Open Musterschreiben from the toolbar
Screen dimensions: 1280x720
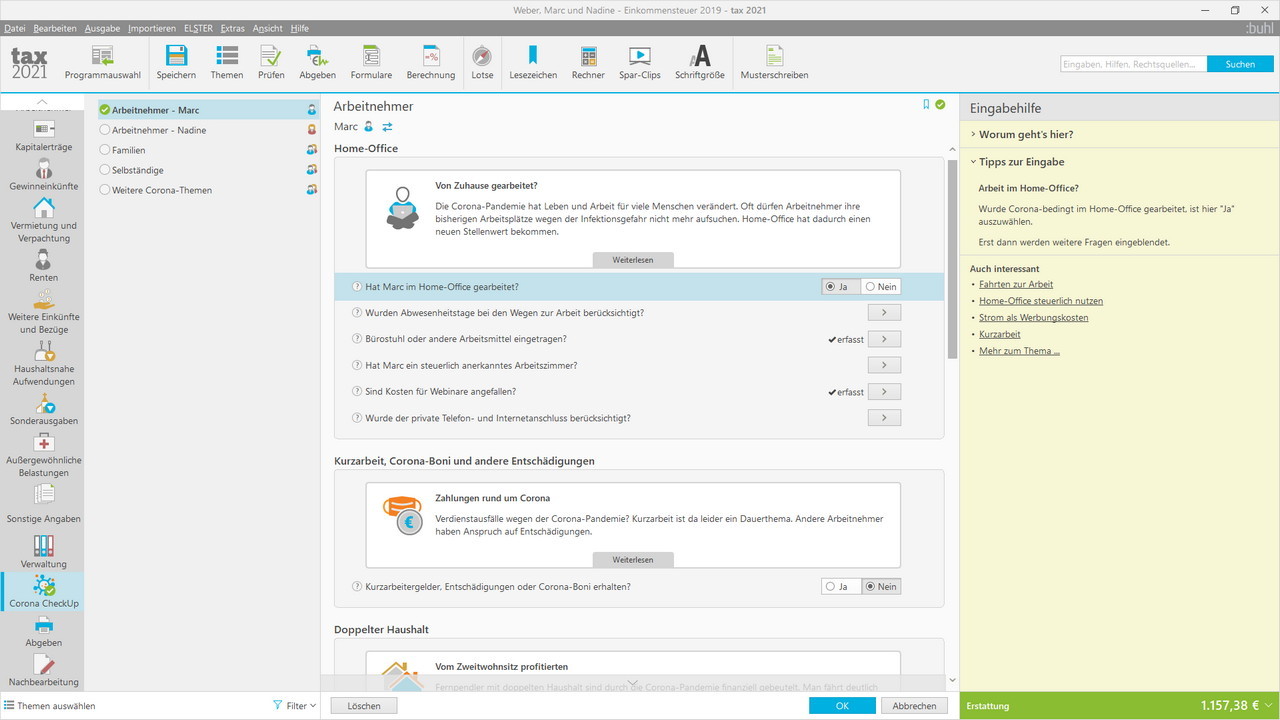coord(774,62)
